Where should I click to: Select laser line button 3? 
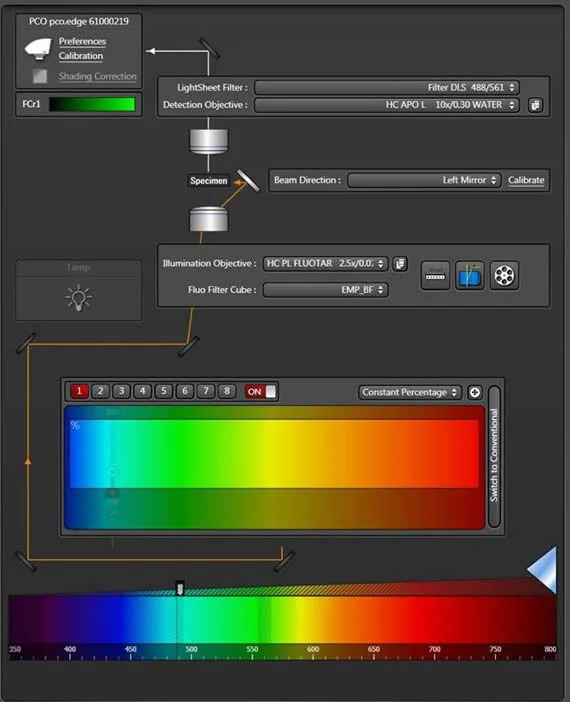click(x=121, y=391)
